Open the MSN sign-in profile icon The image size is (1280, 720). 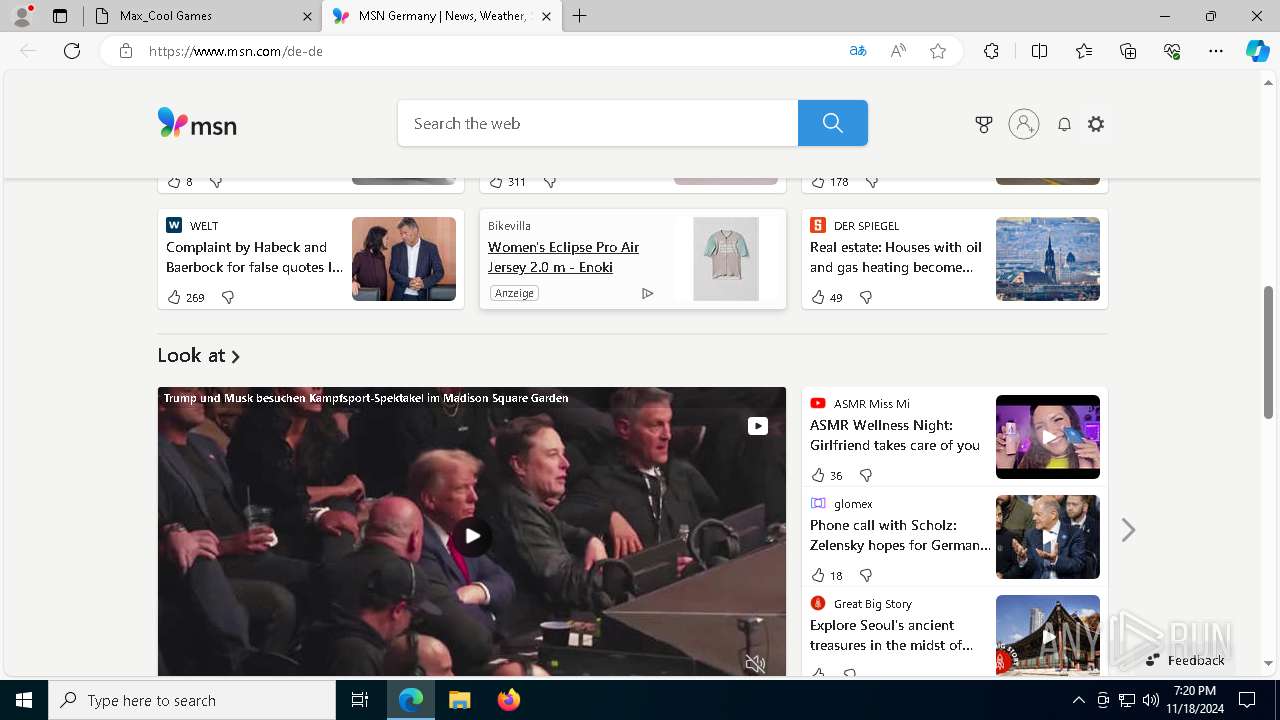point(1024,124)
